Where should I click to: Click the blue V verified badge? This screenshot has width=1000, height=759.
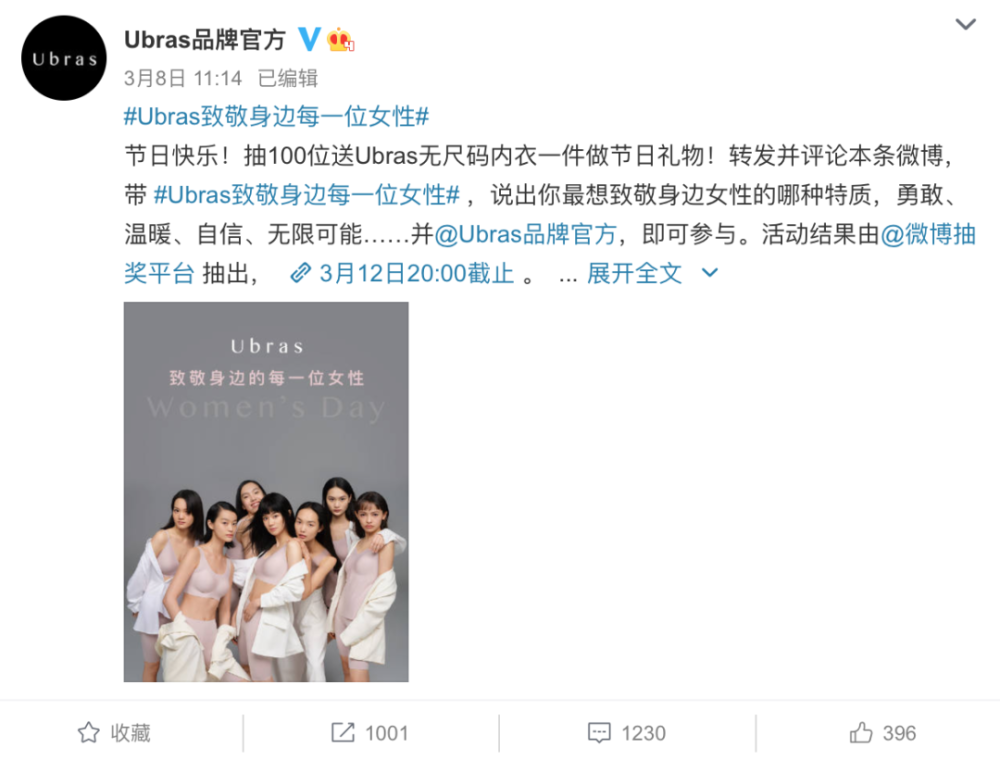(x=310, y=40)
